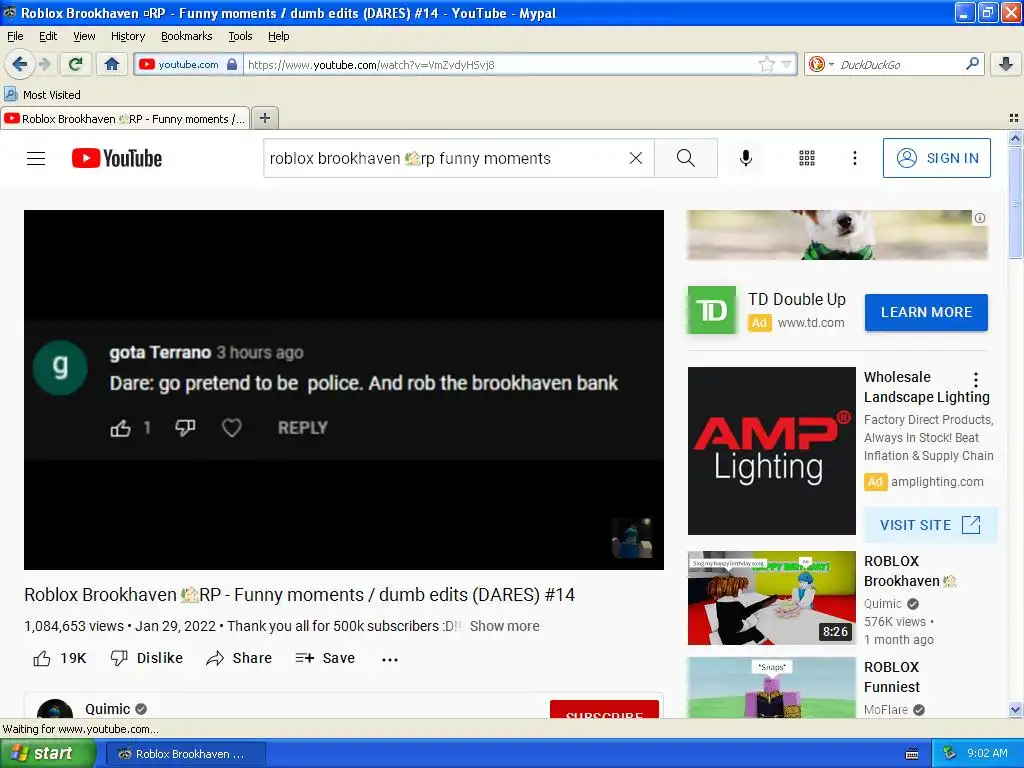1024x768 pixels.
Task: Expand the description with Show more
Action: [504, 626]
